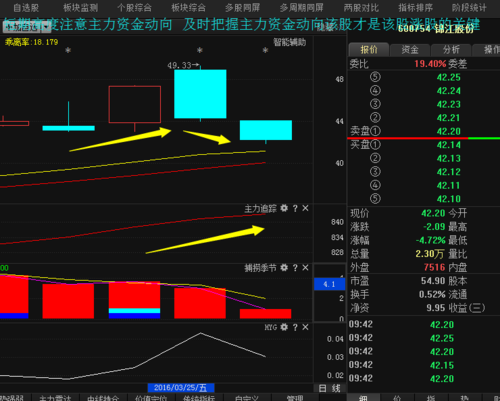Open 板块综合 menu item
The image size is (500, 401).
188,8
